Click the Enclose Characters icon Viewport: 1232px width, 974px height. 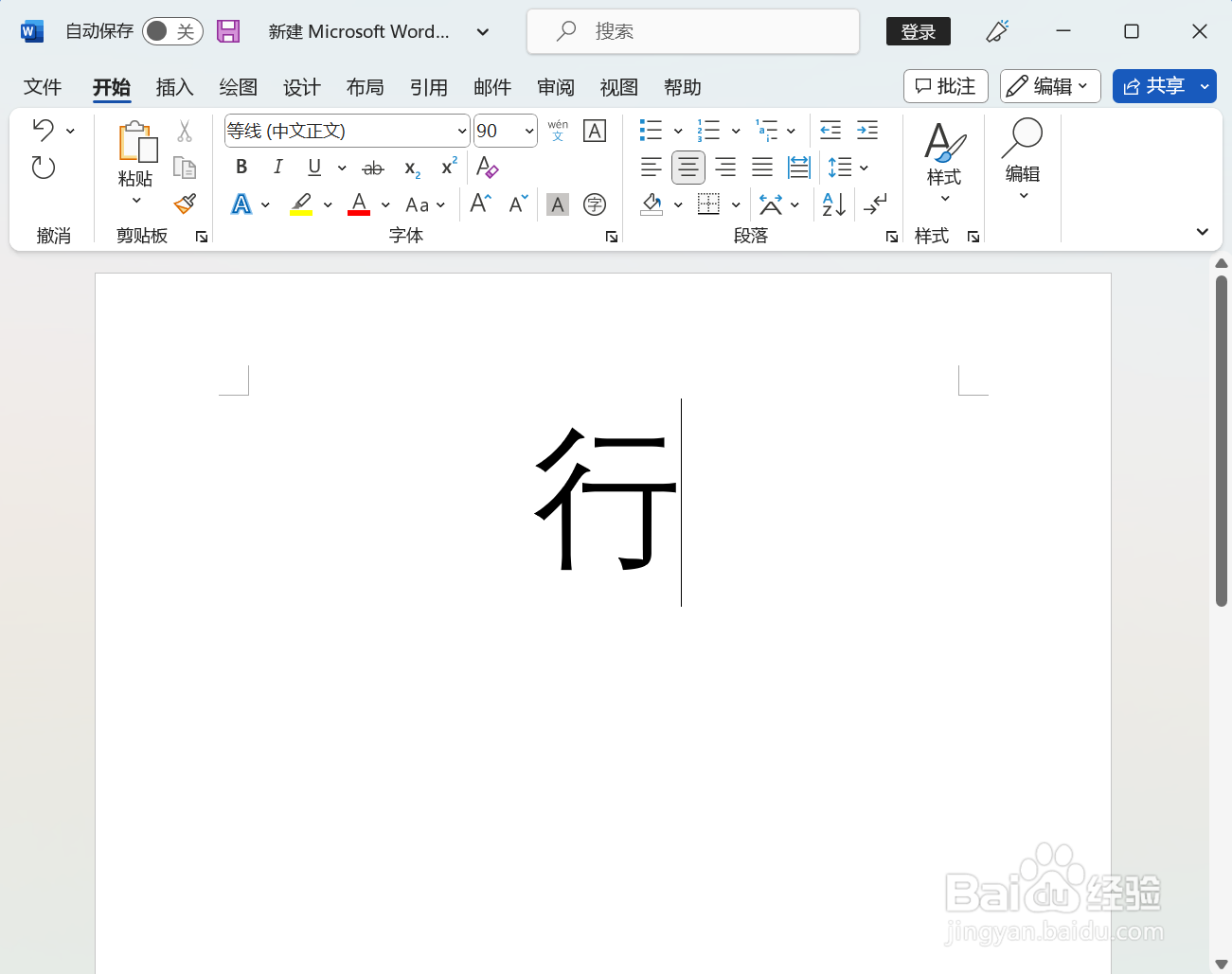click(x=595, y=204)
